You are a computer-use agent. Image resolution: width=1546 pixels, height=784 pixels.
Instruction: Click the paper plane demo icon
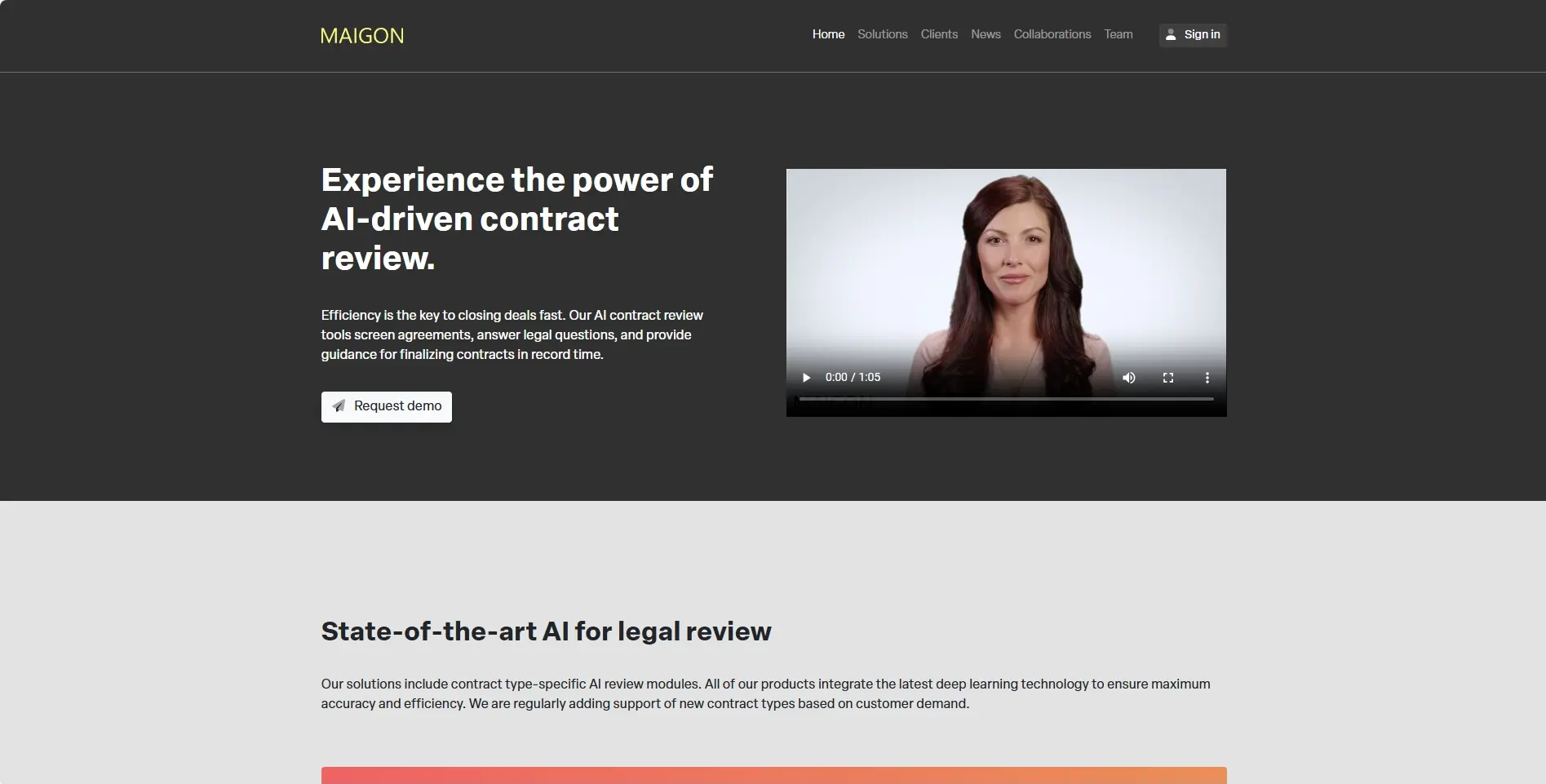point(339,406)
